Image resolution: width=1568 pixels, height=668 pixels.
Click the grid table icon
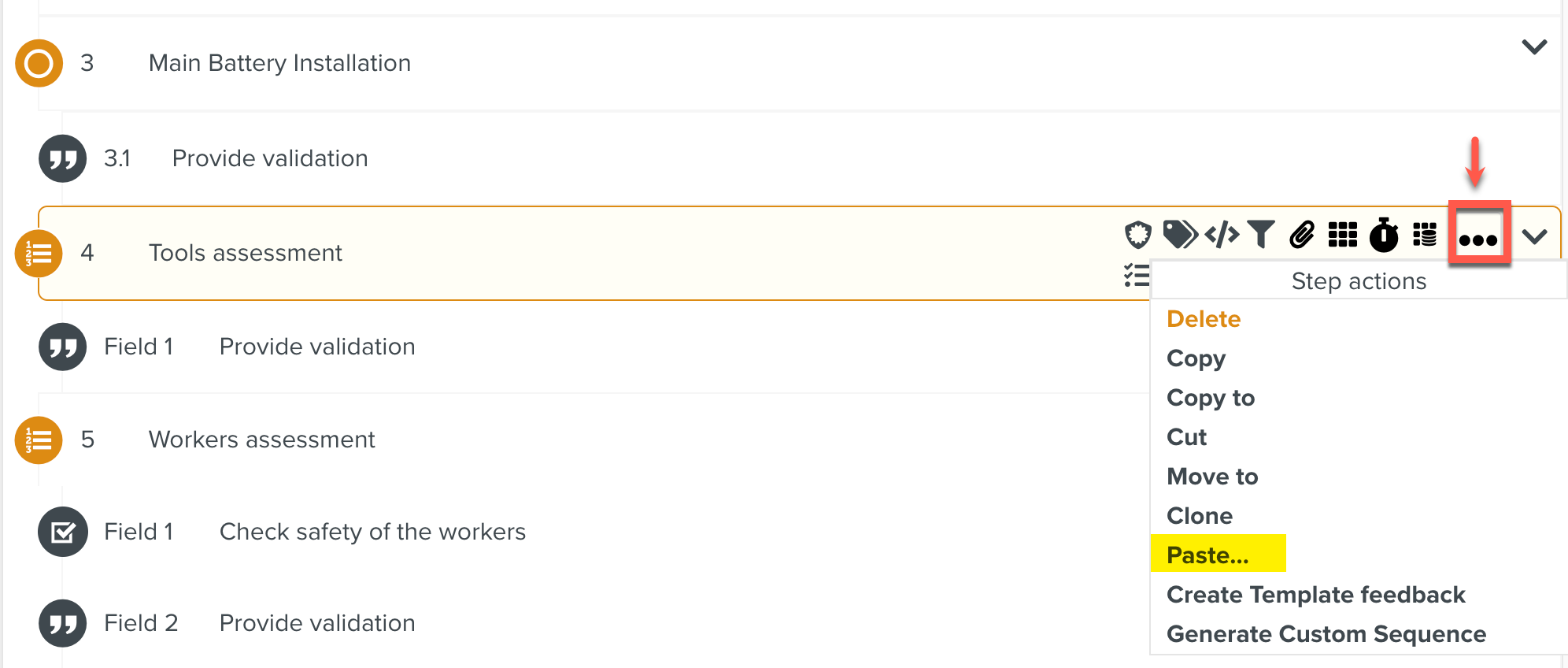pos(1343,235)
